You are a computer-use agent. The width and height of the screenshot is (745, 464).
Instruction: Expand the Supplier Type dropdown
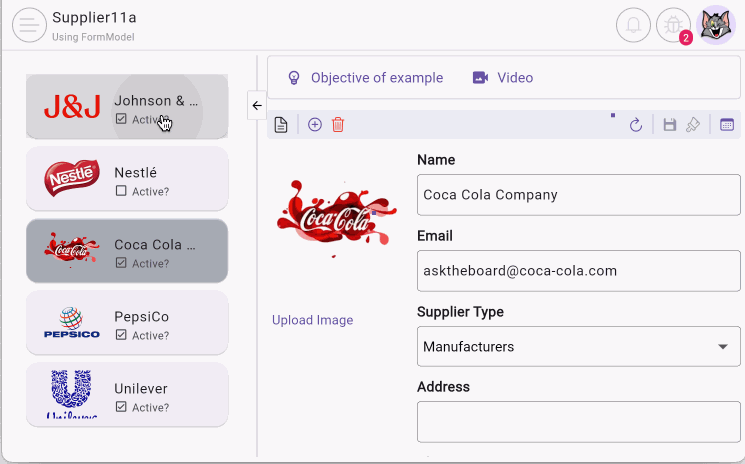click(722, 347)
